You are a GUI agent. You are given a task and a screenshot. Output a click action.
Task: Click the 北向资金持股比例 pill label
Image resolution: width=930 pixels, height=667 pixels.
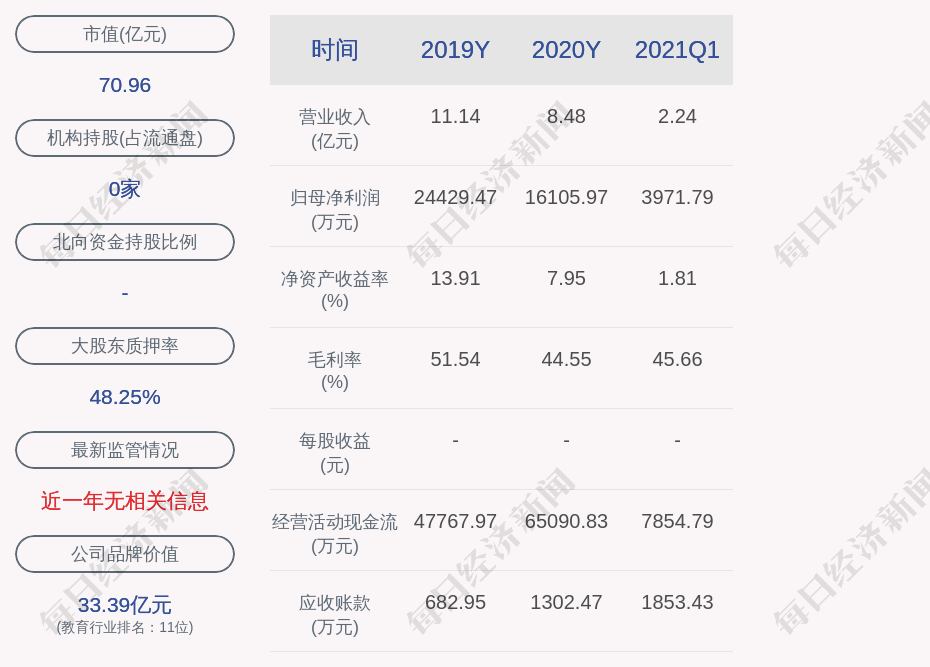125,242
